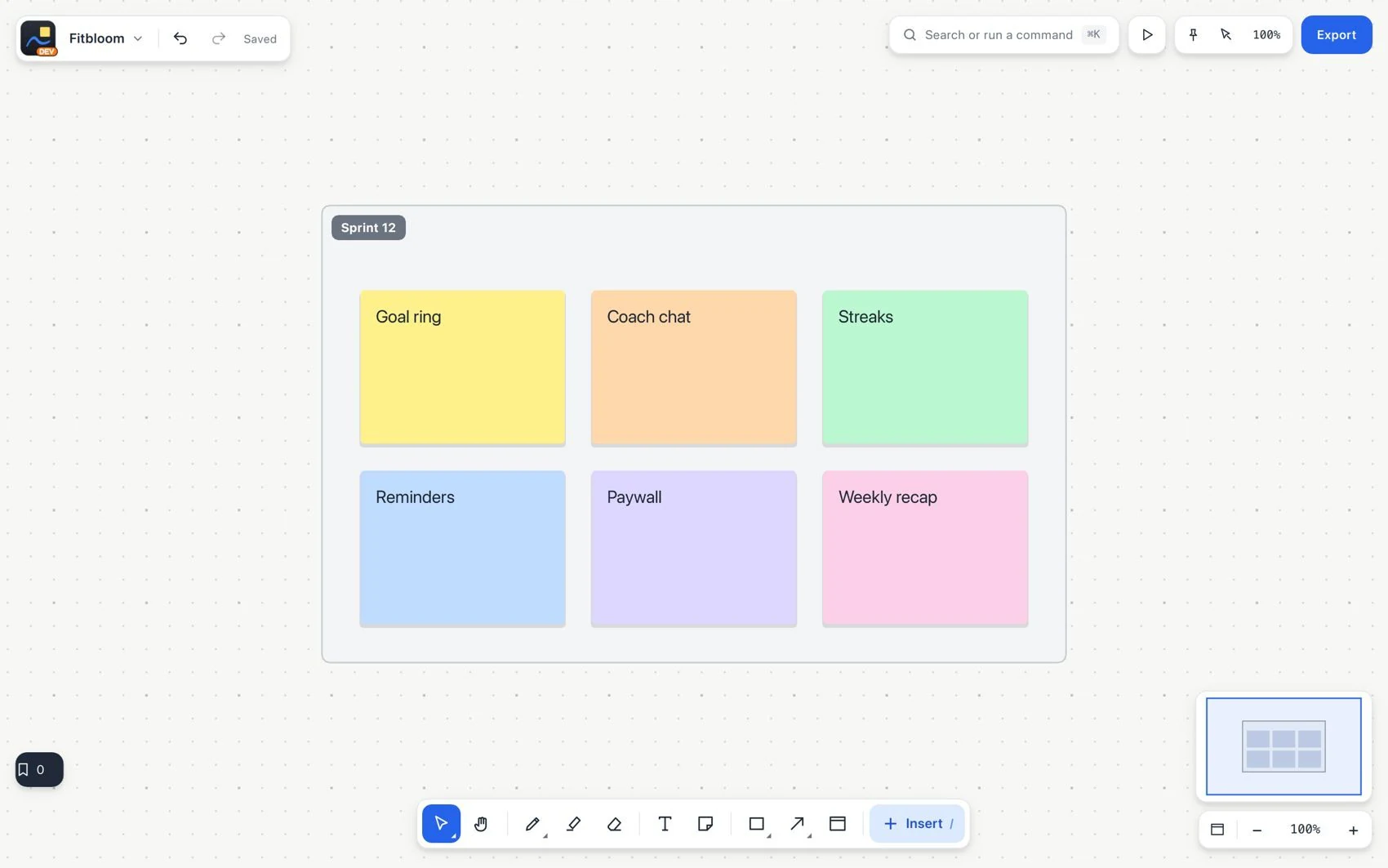Click the minimap canvas thumbnail

point(1283,746)
